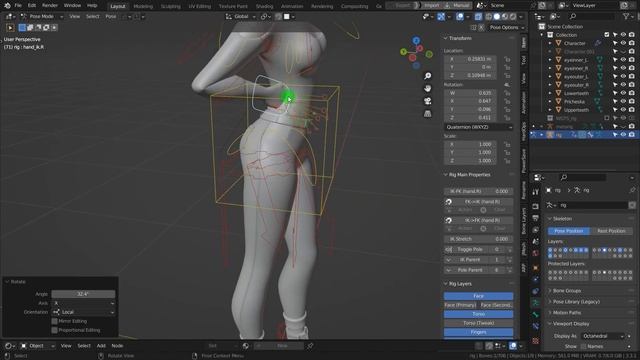Enable Mirror Editing checkbox
640x360 pixels.
[54, 321]
